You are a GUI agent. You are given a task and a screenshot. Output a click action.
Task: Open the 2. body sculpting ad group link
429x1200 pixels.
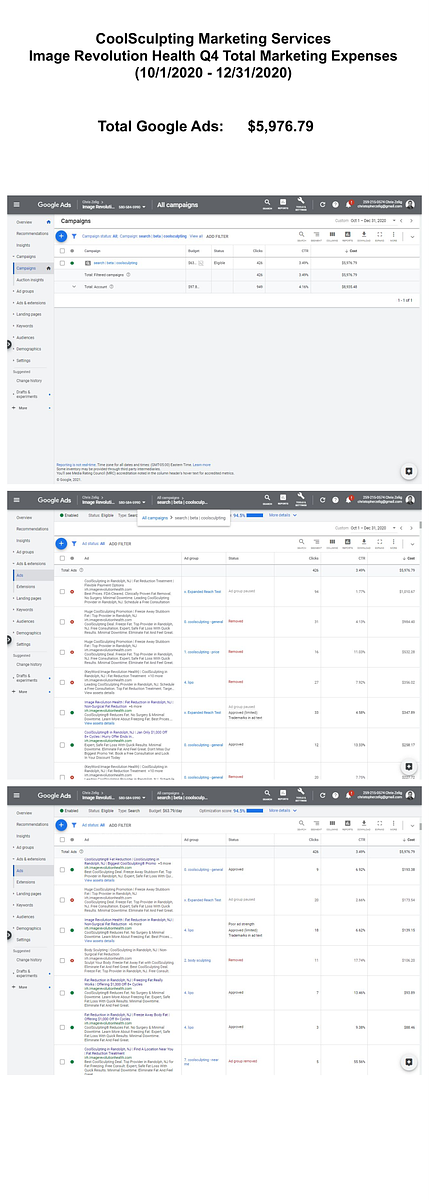coord(196,958)
